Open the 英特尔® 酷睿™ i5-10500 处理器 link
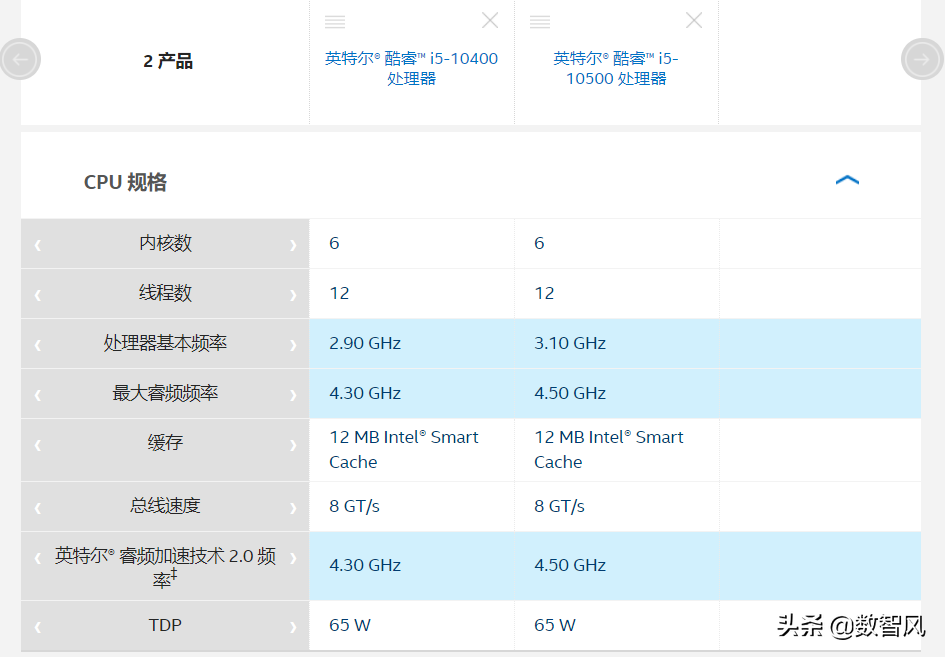The width and height of the screenshot is (945, 657). tap(617, 68)
